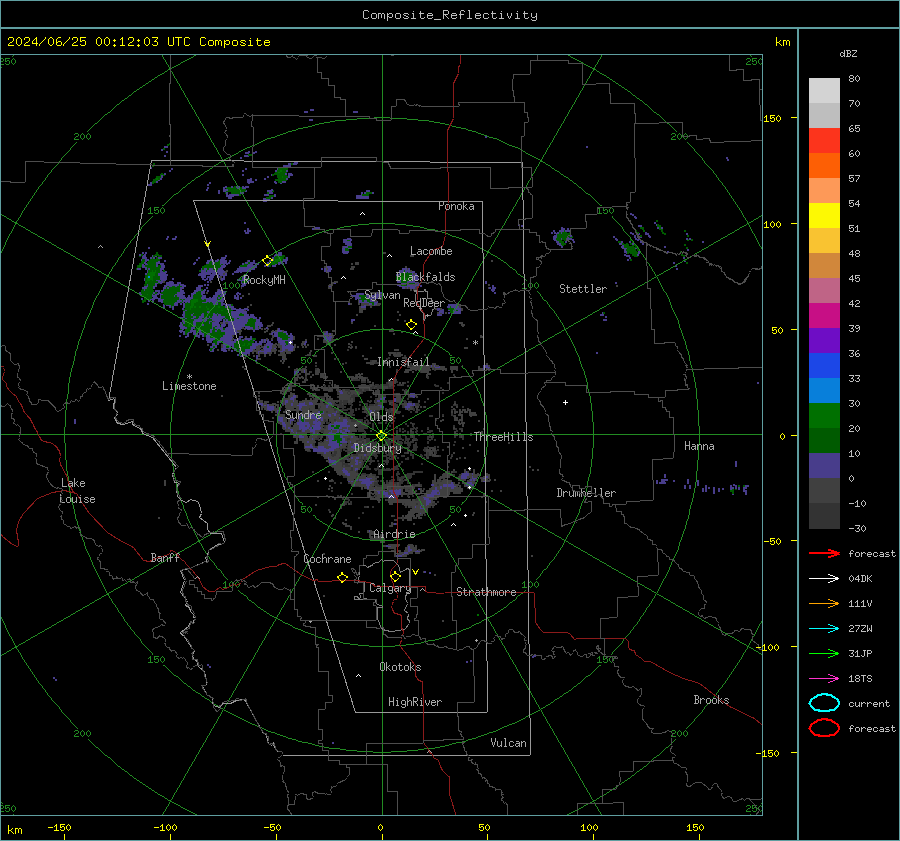Click the red forecast arrow in legend

coord(824,553)
